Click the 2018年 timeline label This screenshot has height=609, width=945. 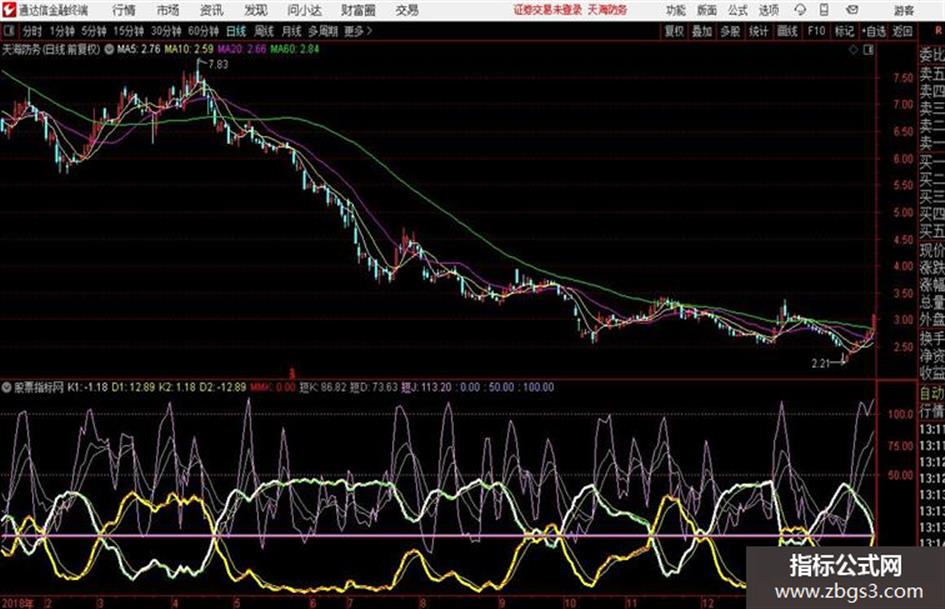(18, 602)
